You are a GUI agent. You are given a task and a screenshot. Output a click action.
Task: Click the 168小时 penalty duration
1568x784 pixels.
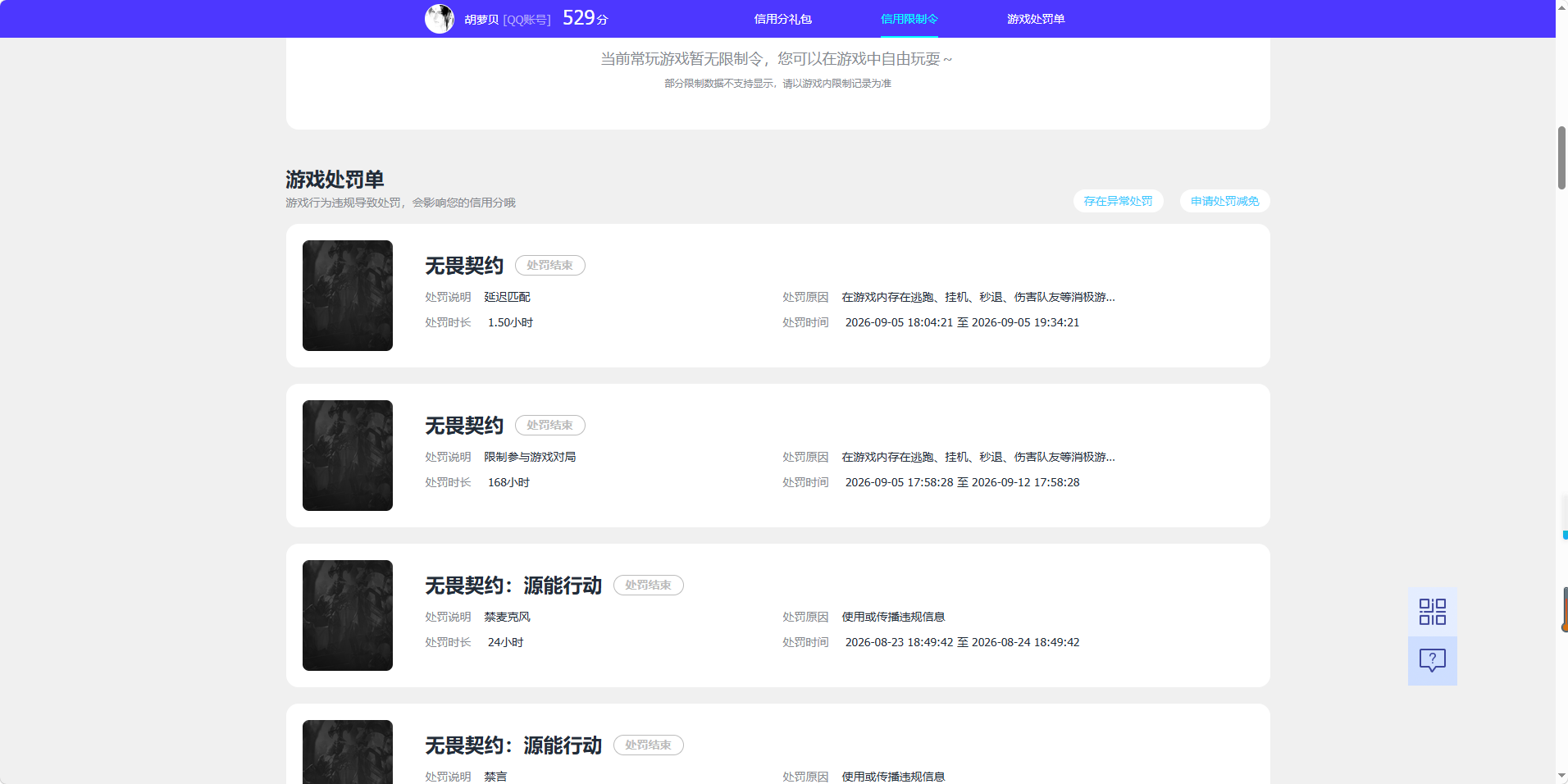(x=508, y=482)
